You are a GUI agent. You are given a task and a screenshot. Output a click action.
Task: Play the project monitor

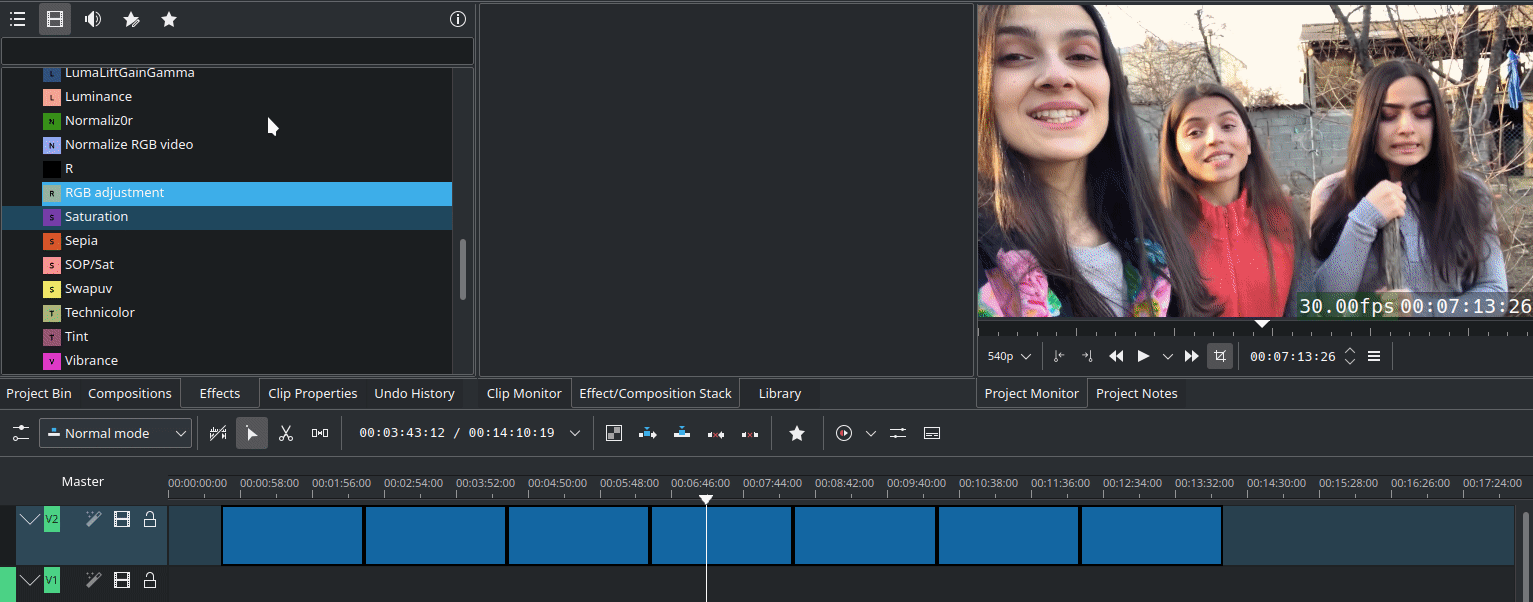click(1143, 356)
